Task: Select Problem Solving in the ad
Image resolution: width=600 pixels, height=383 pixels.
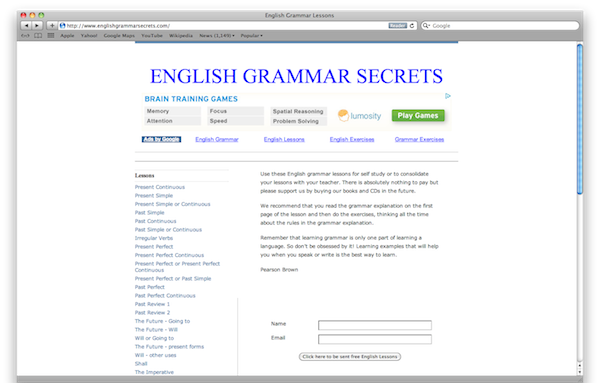Action: click(298, 121)
